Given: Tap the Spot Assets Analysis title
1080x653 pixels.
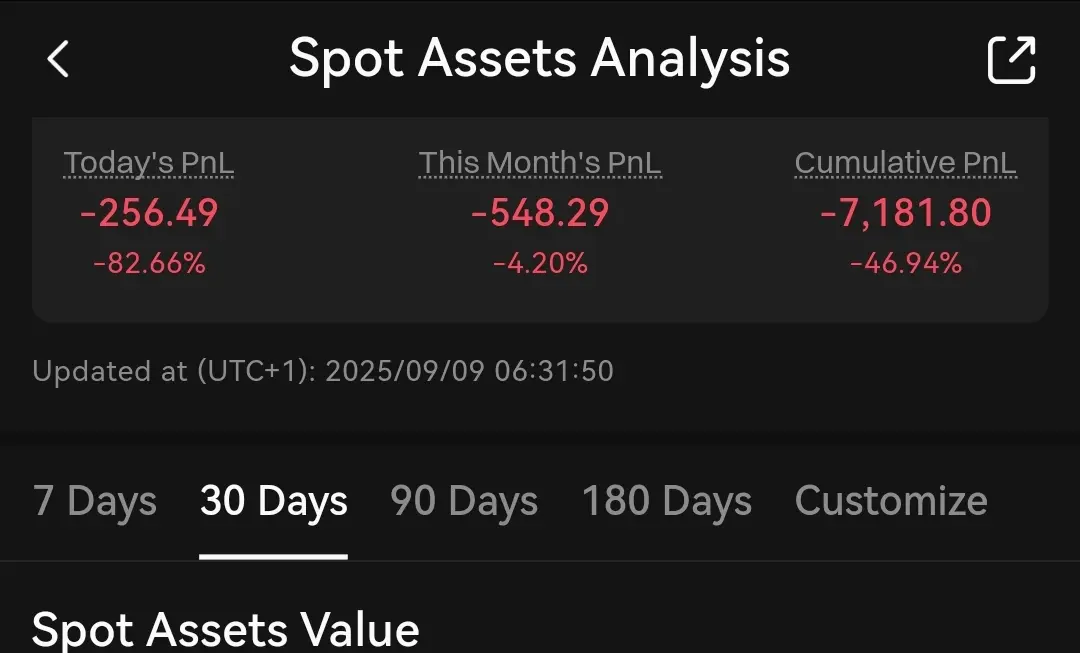Looking at the screenshot, I should 540,59.
